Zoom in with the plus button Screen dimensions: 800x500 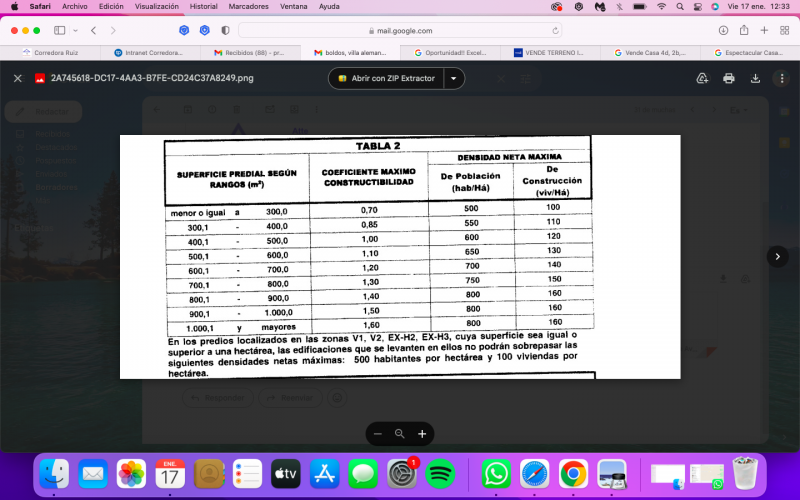click(422, 434)
